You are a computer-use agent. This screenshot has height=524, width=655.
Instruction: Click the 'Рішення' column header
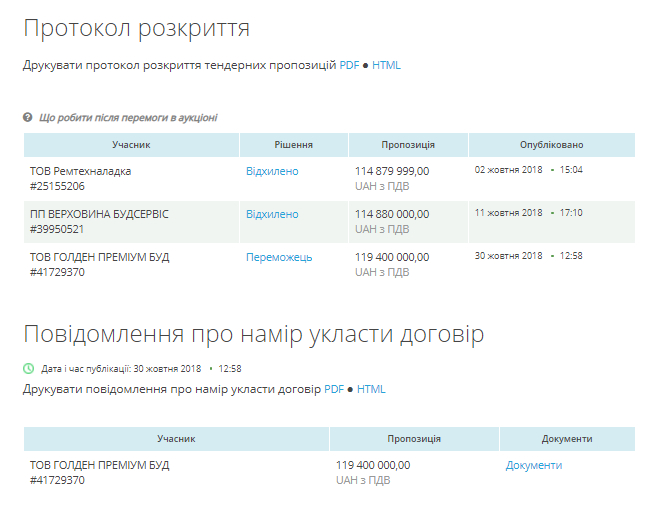[293, 145]
